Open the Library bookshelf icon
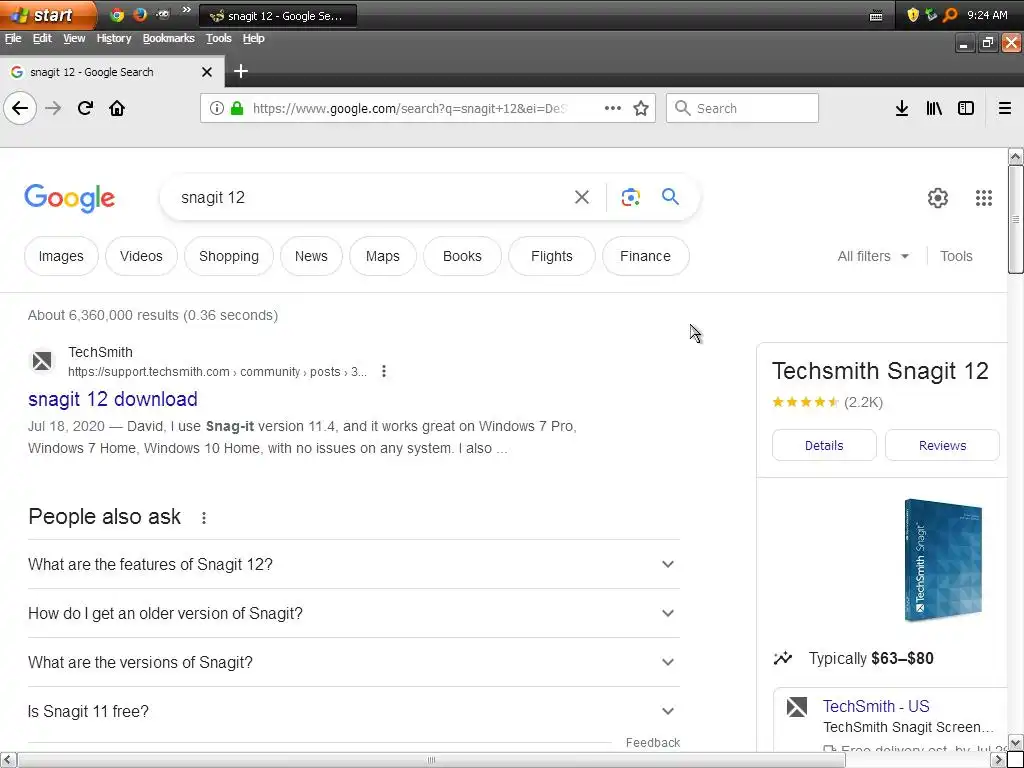The image size is (1024, 768). coord(934,108)
